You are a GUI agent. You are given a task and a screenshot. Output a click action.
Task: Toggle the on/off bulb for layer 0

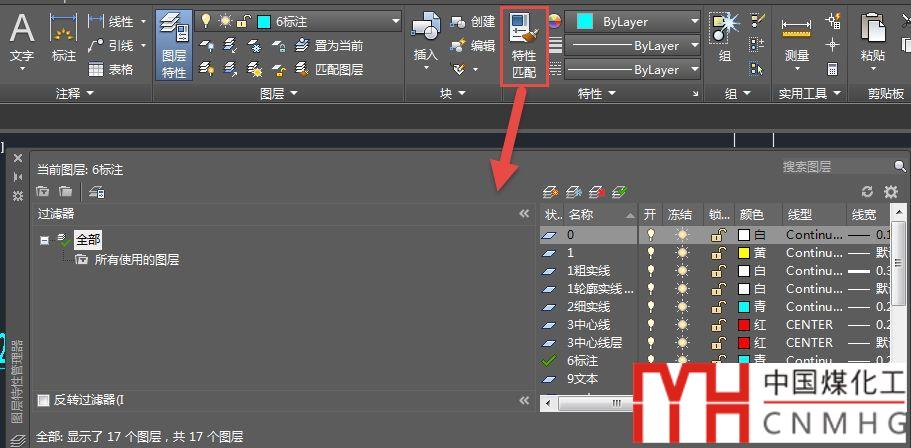pyautogui.click(x=651, y=235)
